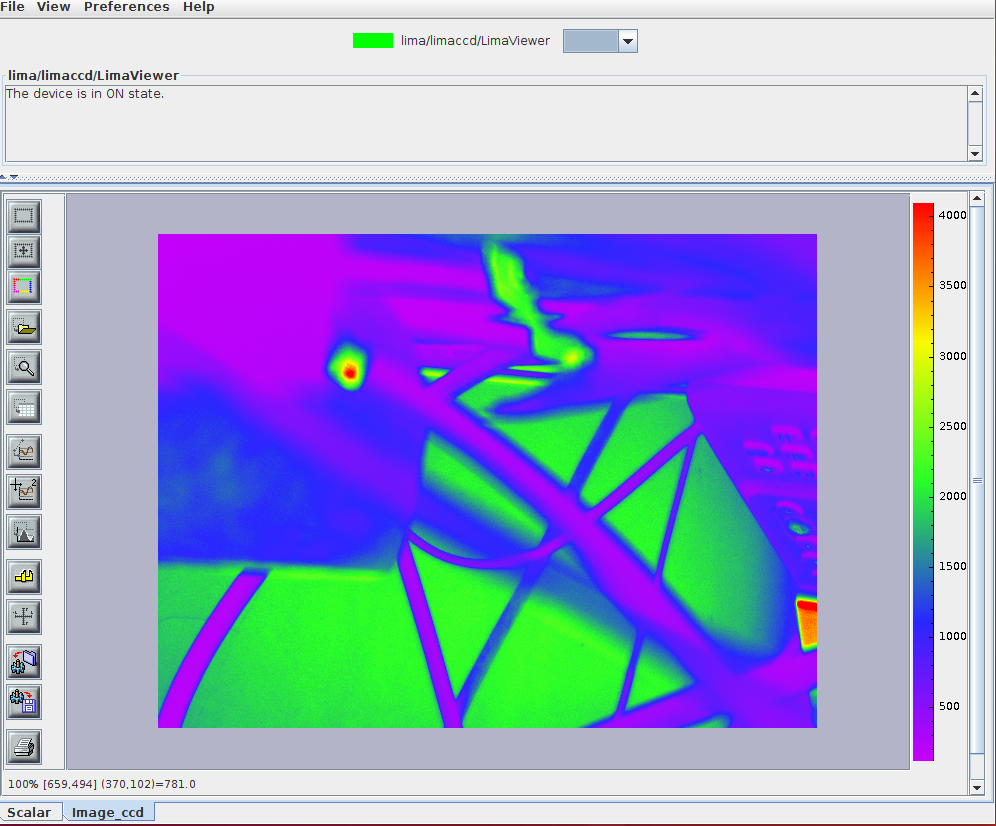The width and height of the screenshot is (996, 826).
Task: Show the line profile chart tool
Action: click(24, 452)
